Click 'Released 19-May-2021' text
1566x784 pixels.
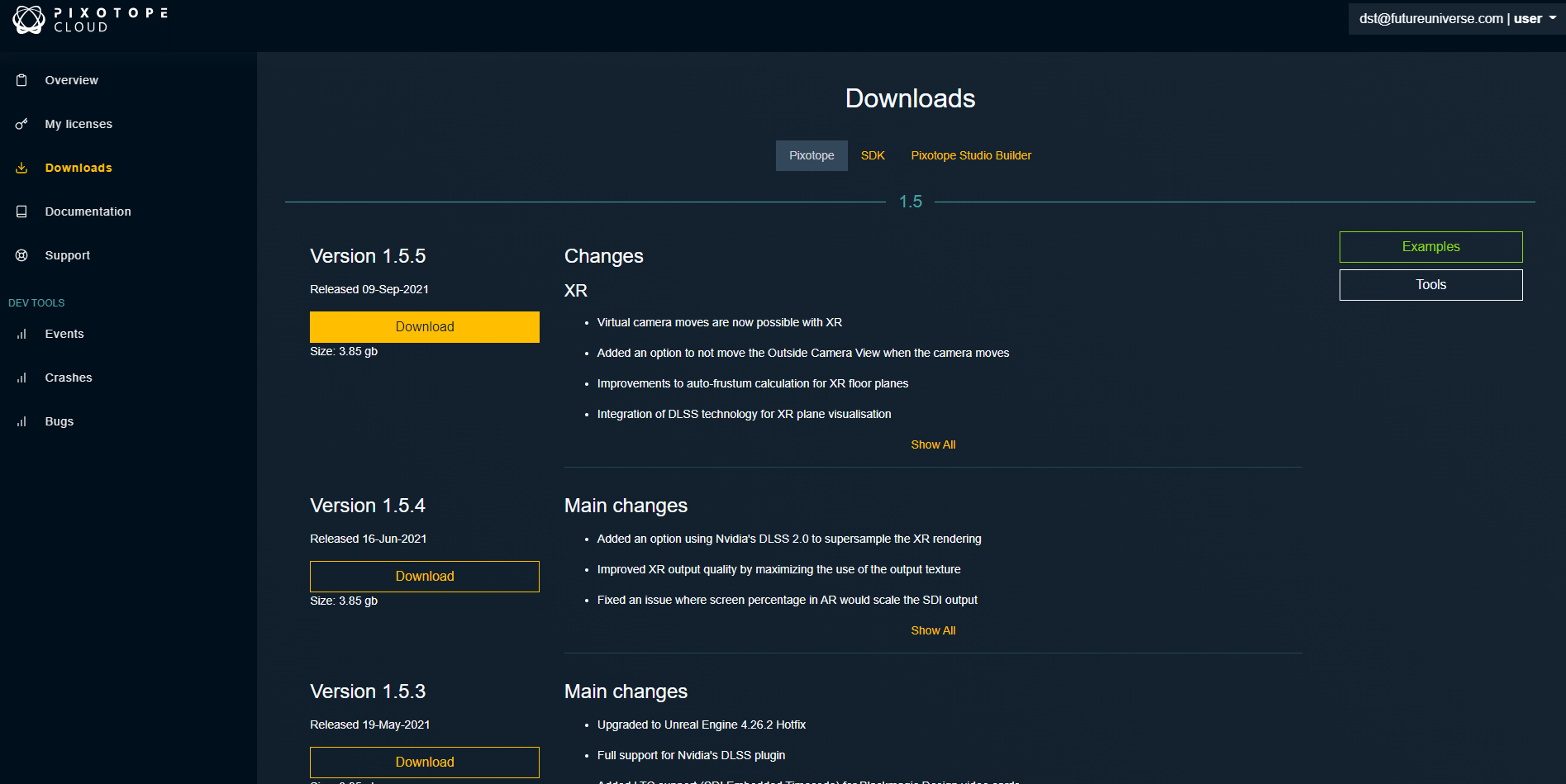click(x=370, y=725)
